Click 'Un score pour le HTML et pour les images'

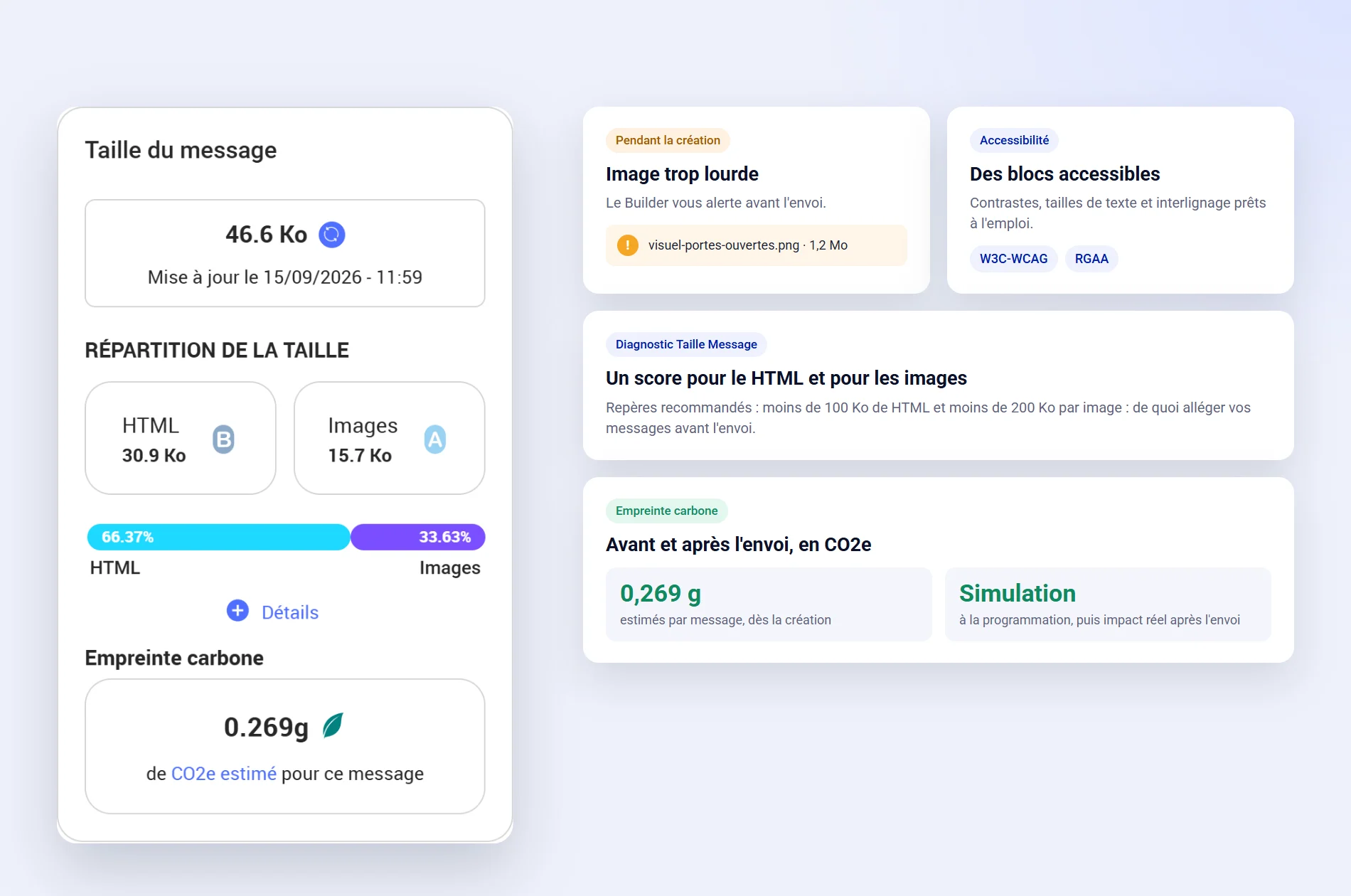[x=786, y=378]
